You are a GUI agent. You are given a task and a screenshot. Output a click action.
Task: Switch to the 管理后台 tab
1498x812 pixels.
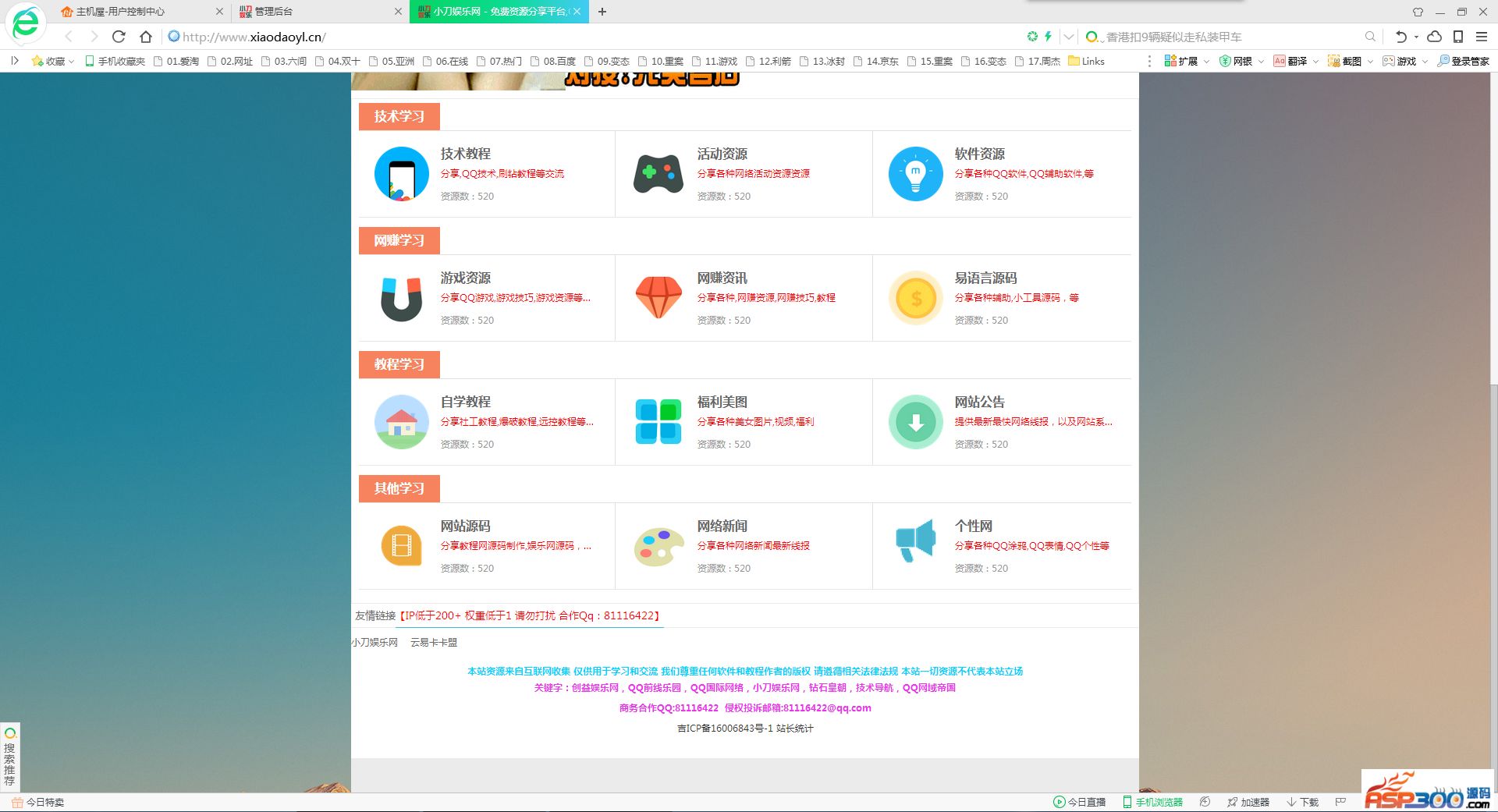pyautogui.click(x=321, y=12)
